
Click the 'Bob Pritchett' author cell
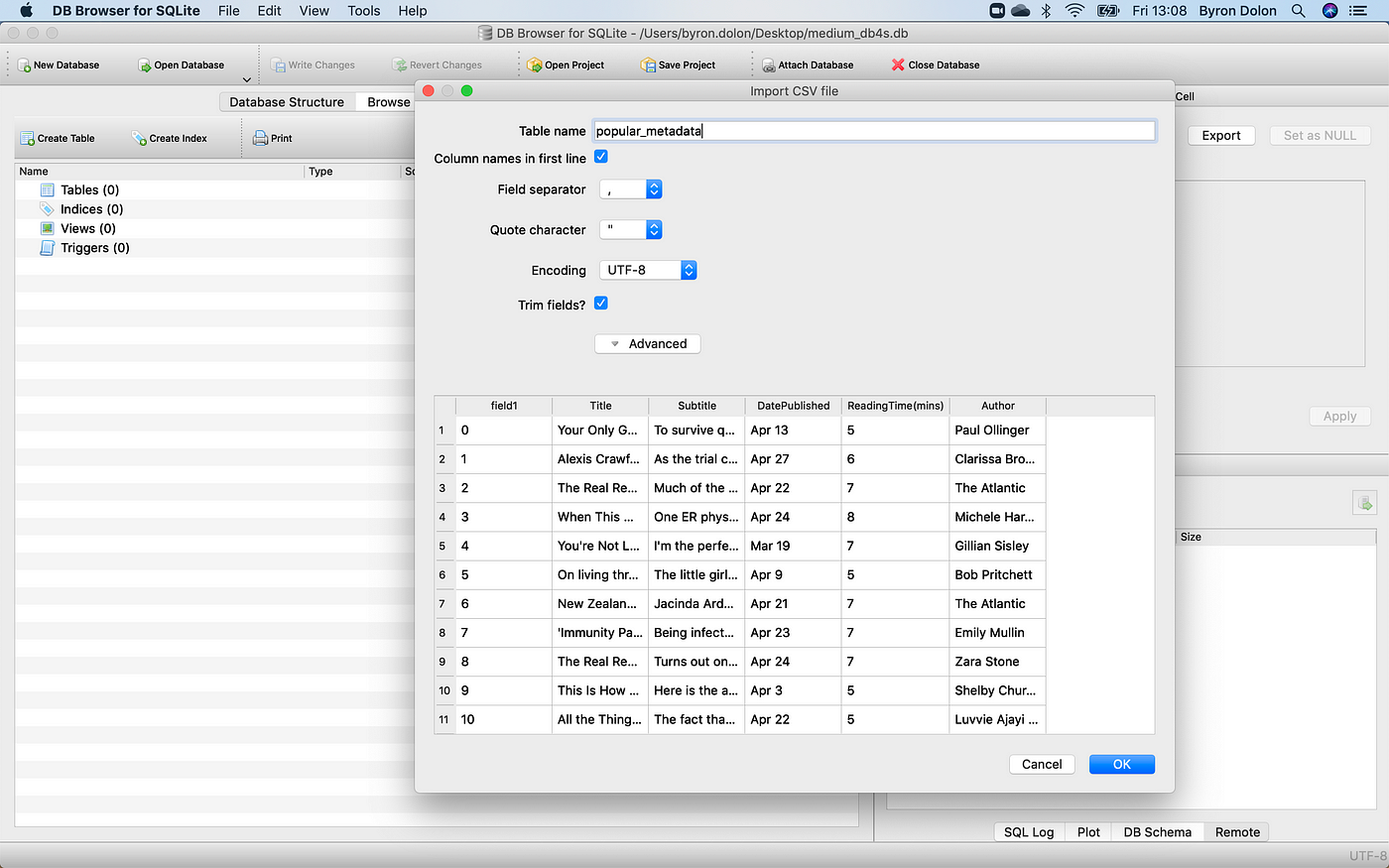(x=997, y=574)
